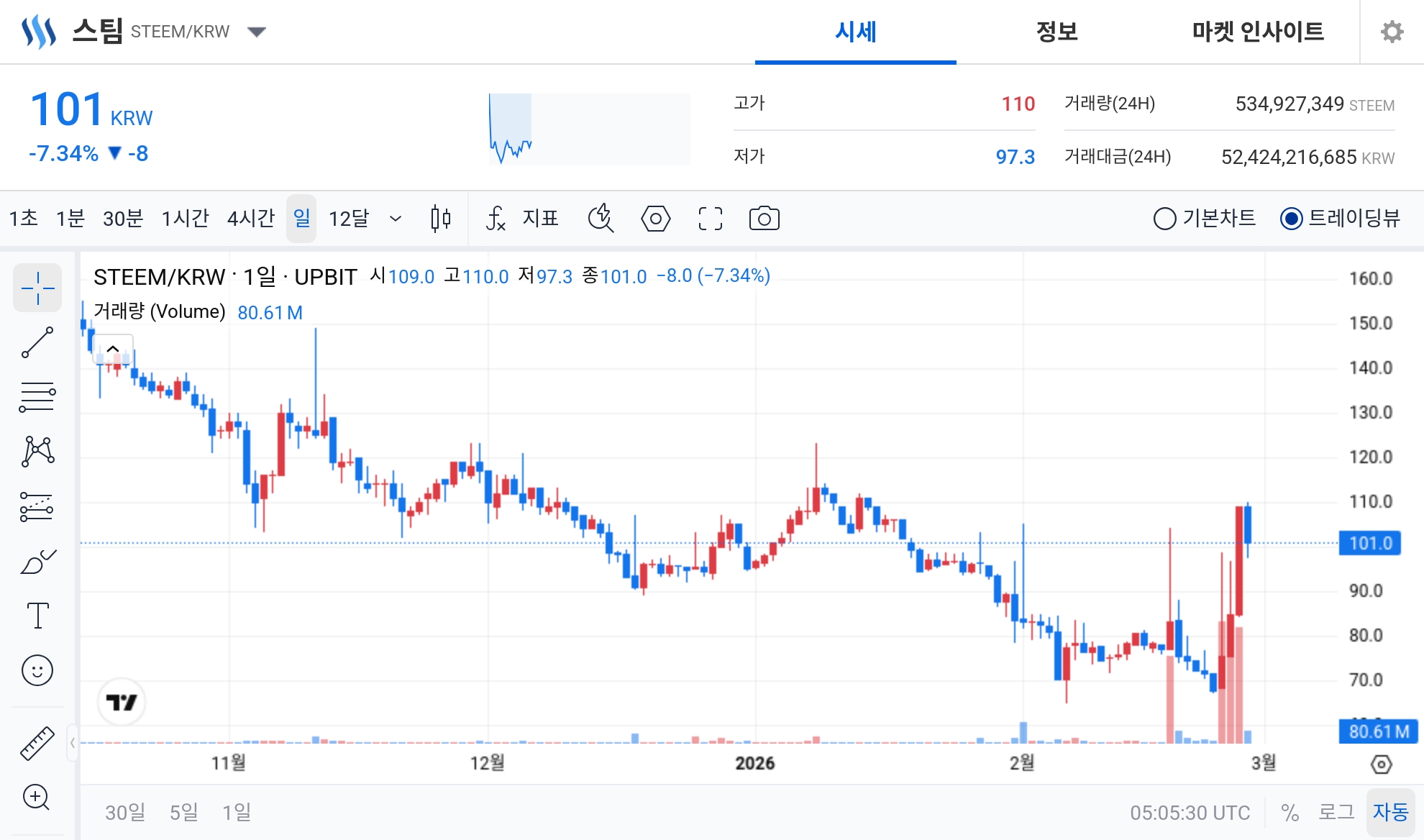Select the crosshair tool in the chart sidebar
This screenshot has height=840, width=1424.
tap(37, 288)
